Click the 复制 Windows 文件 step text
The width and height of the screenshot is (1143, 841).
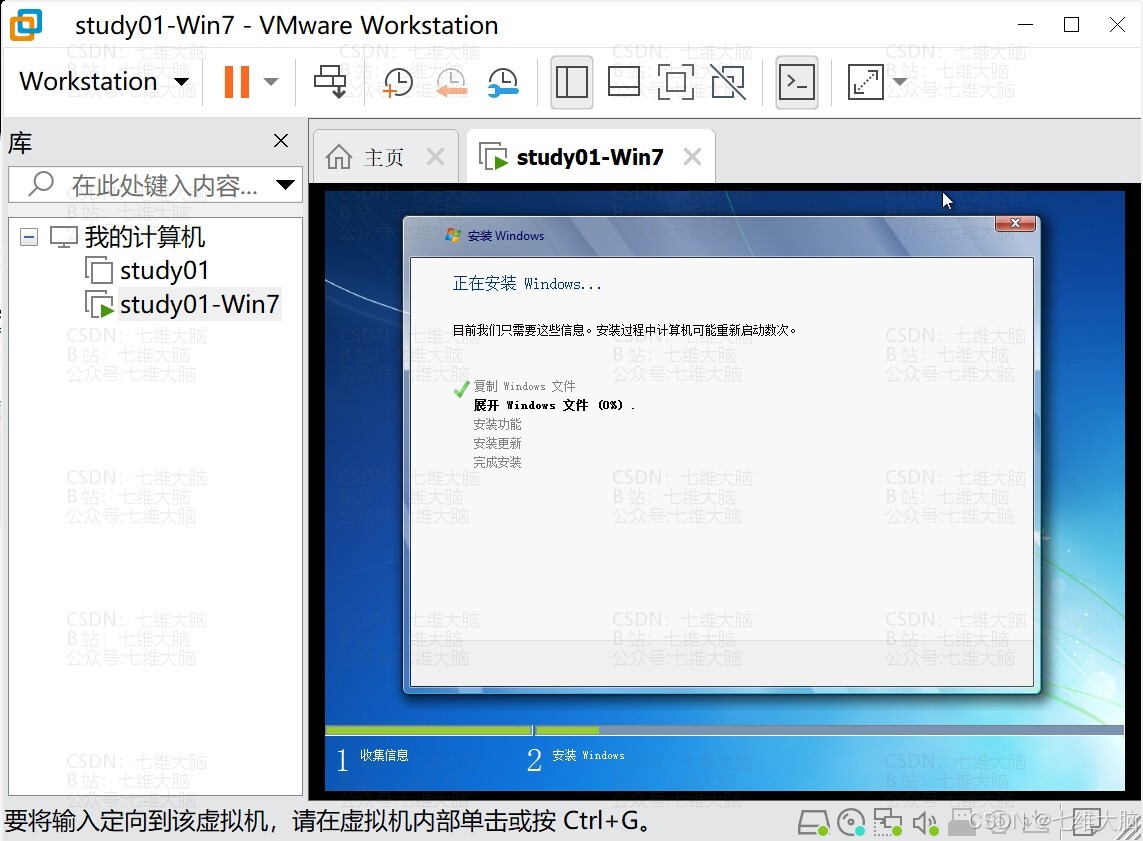(524, 386)
